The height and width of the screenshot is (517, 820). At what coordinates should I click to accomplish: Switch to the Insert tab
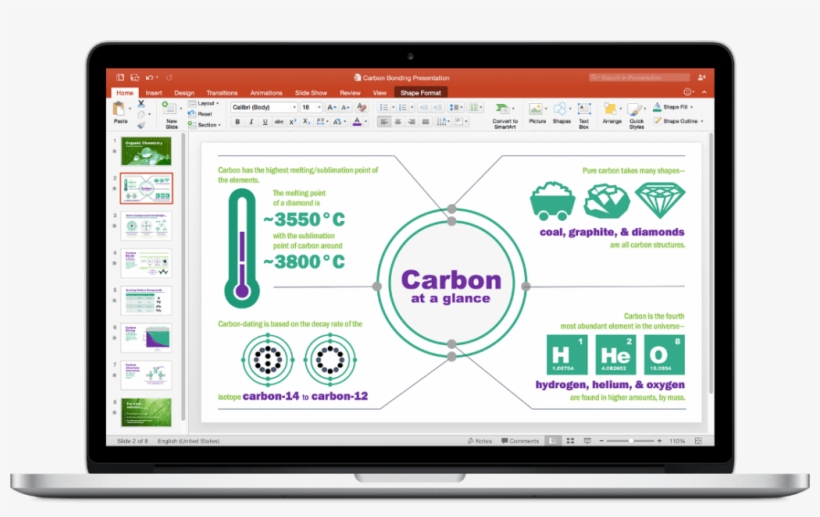point(154,93)
